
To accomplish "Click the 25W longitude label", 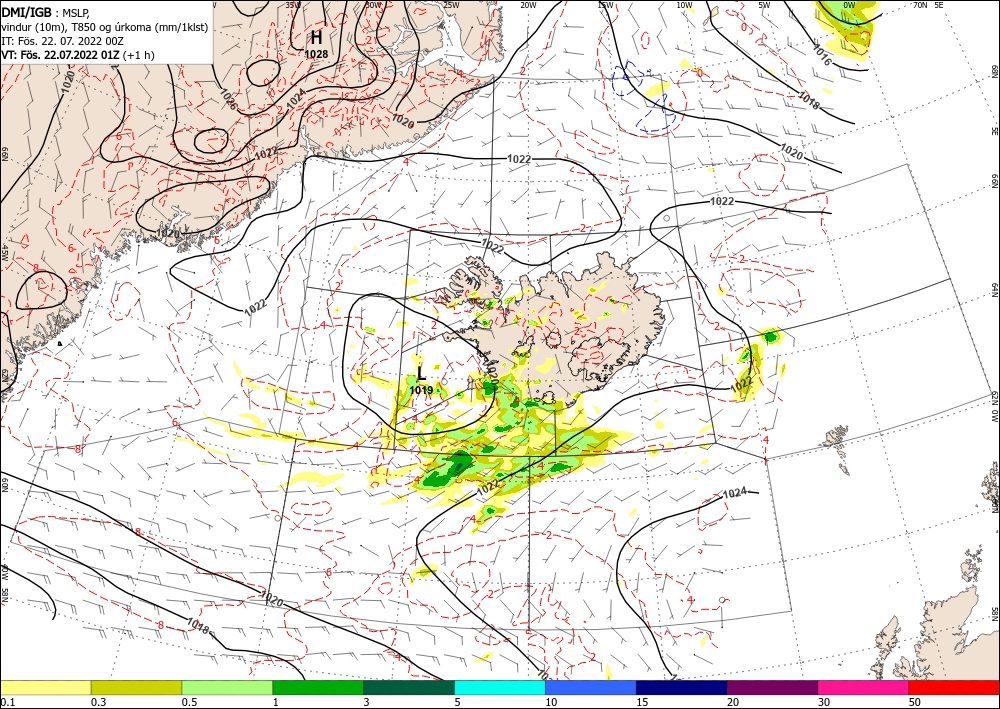I will click(451, 5).
